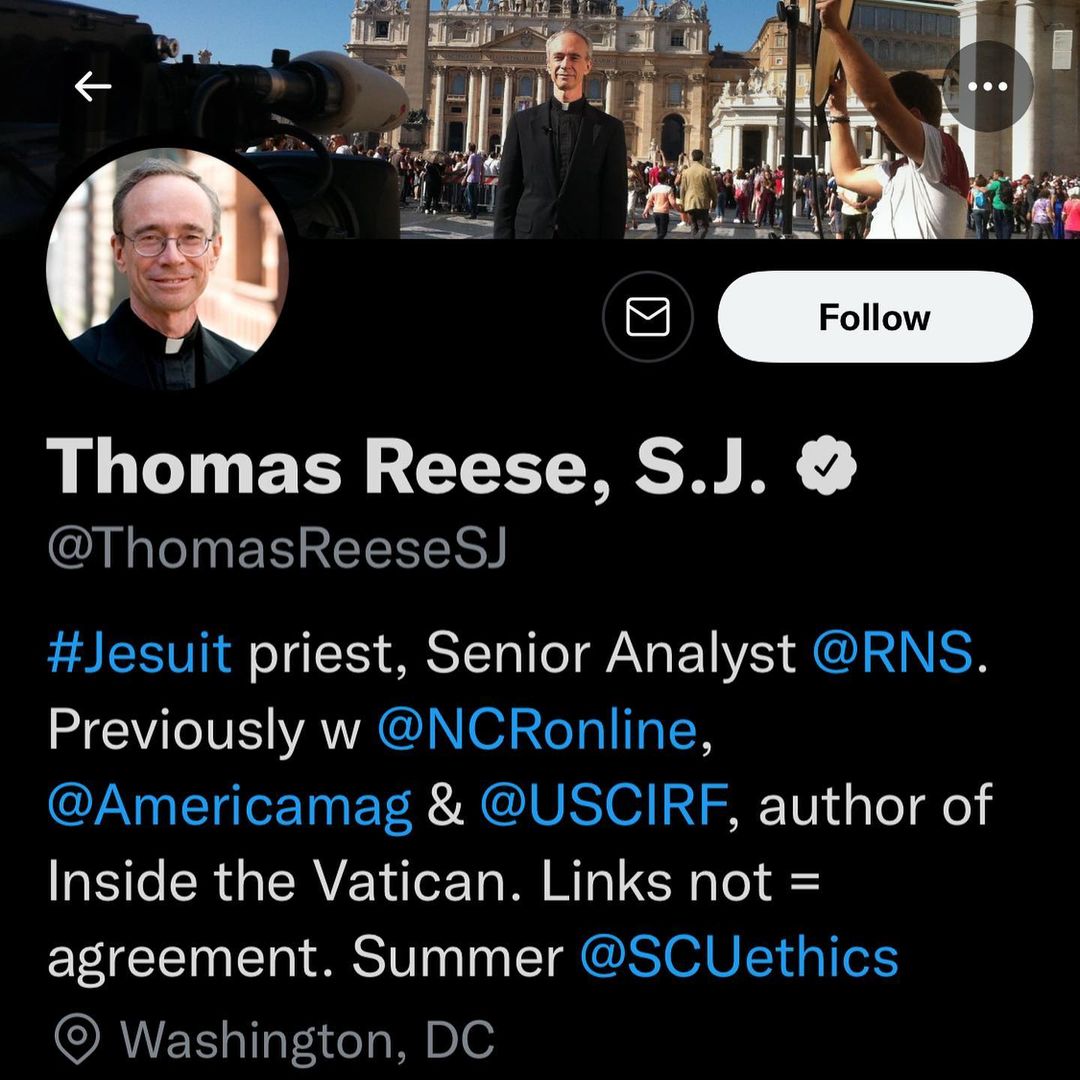
Task: Open the @NCRonline mention in bio
Action: 537,730
